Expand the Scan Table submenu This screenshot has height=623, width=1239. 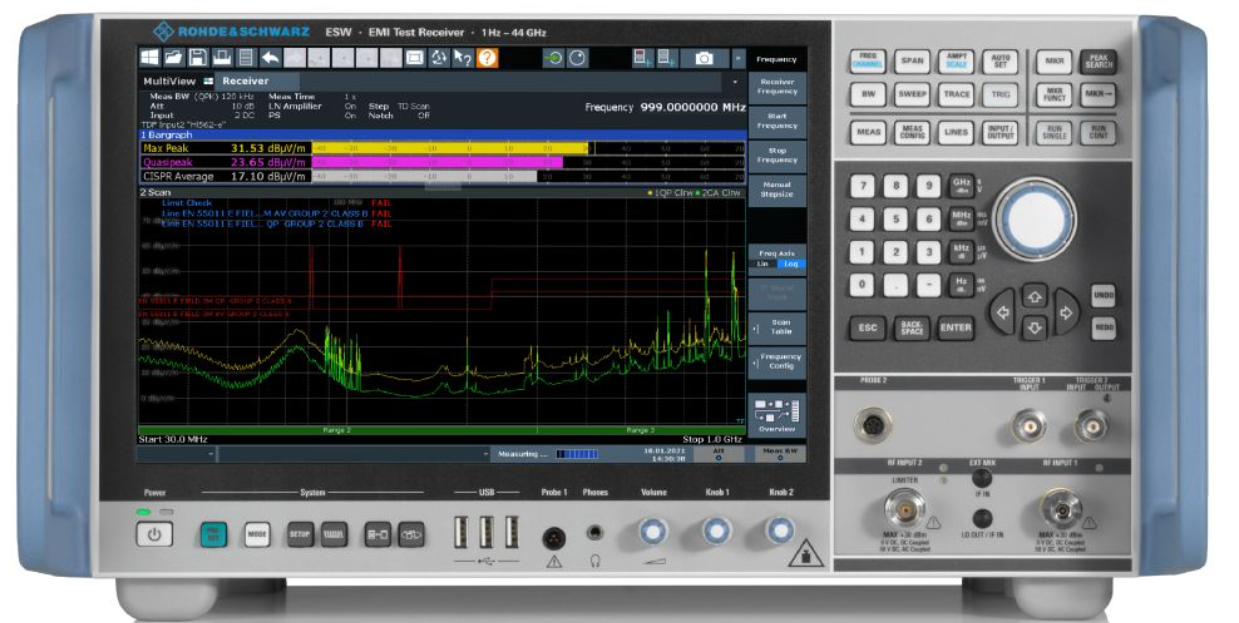pyautogui.click(x=777, y=327)
